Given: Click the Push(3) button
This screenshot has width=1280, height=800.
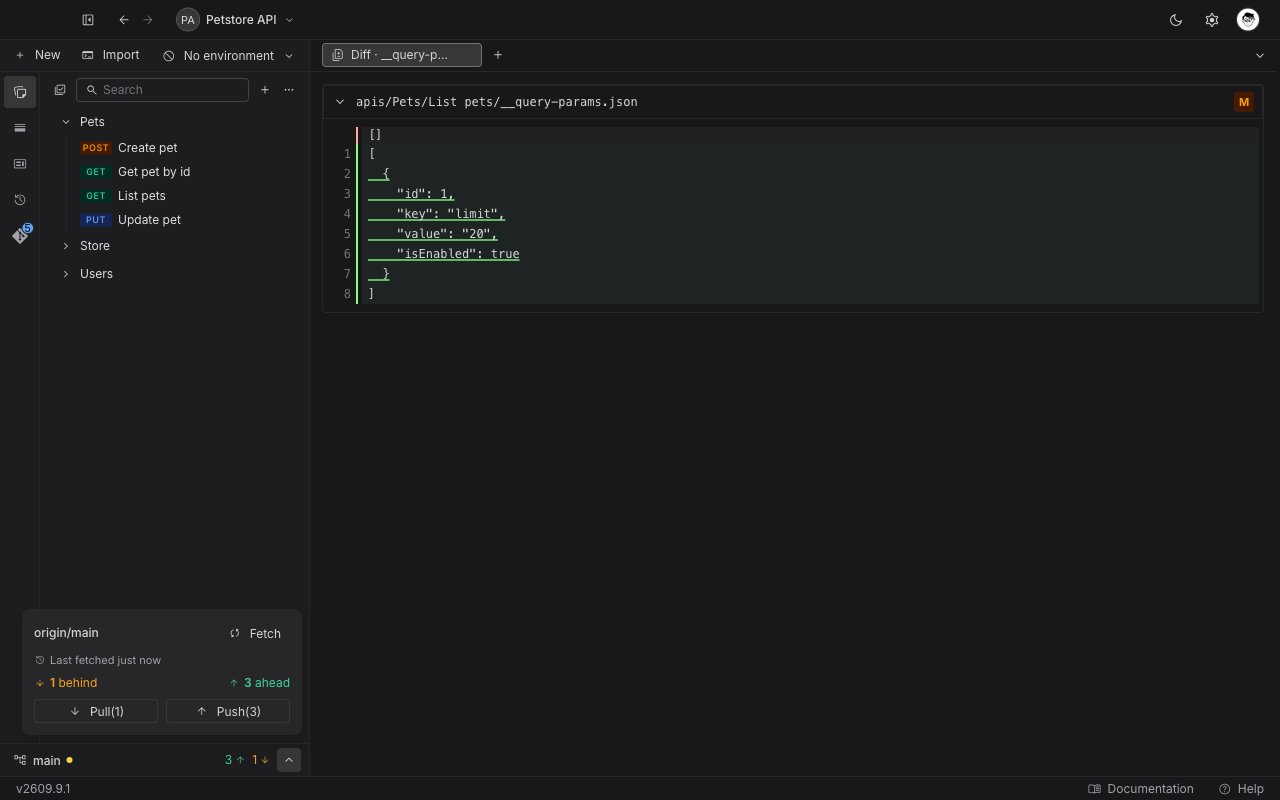Looking at the screenshot, I should click(228, 711).
